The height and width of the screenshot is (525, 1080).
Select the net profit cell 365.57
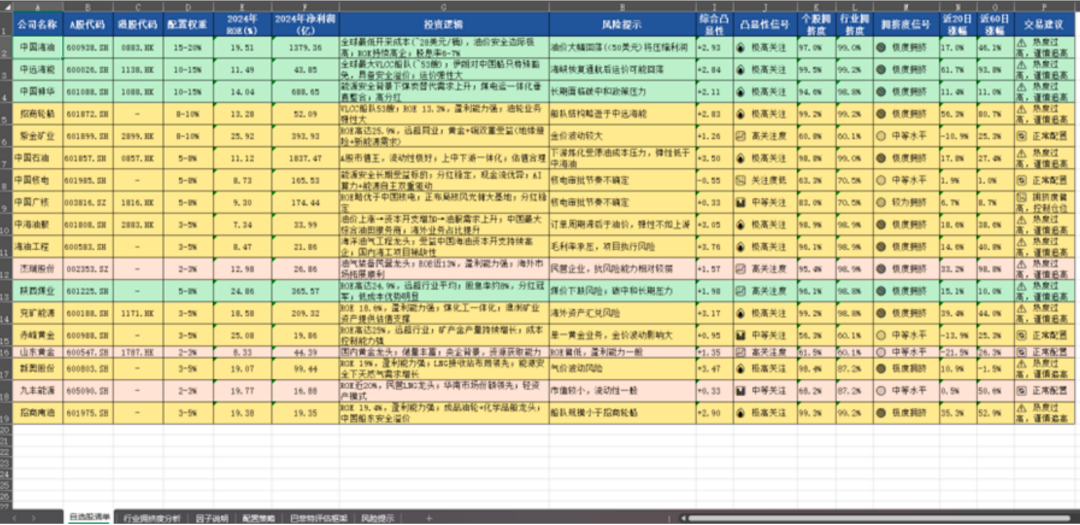point(305,291)
